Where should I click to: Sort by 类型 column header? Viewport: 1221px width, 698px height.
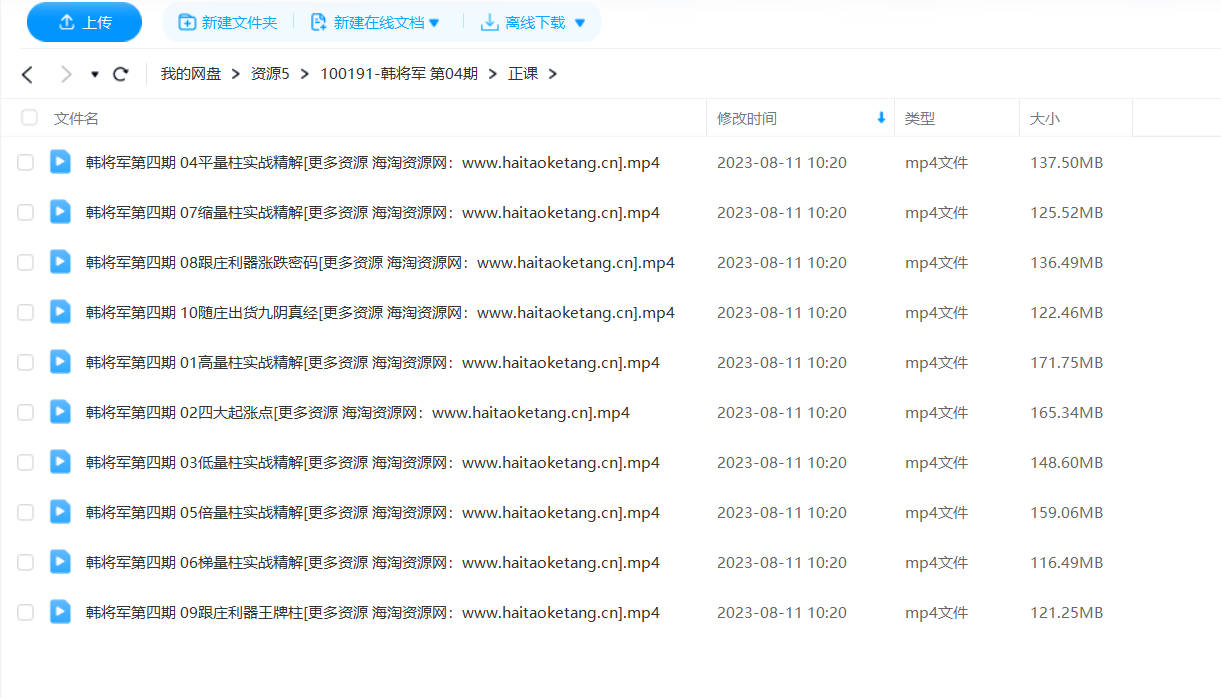(x=920, y=118)
